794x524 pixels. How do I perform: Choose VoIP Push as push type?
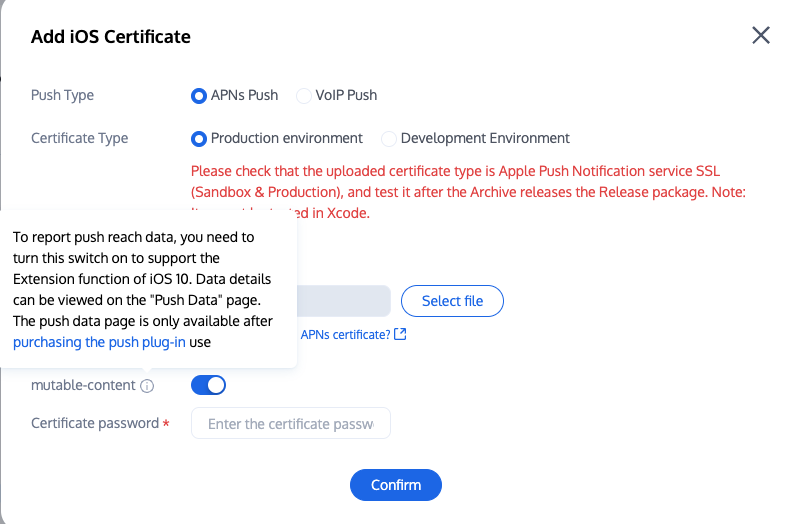[303, 96]
